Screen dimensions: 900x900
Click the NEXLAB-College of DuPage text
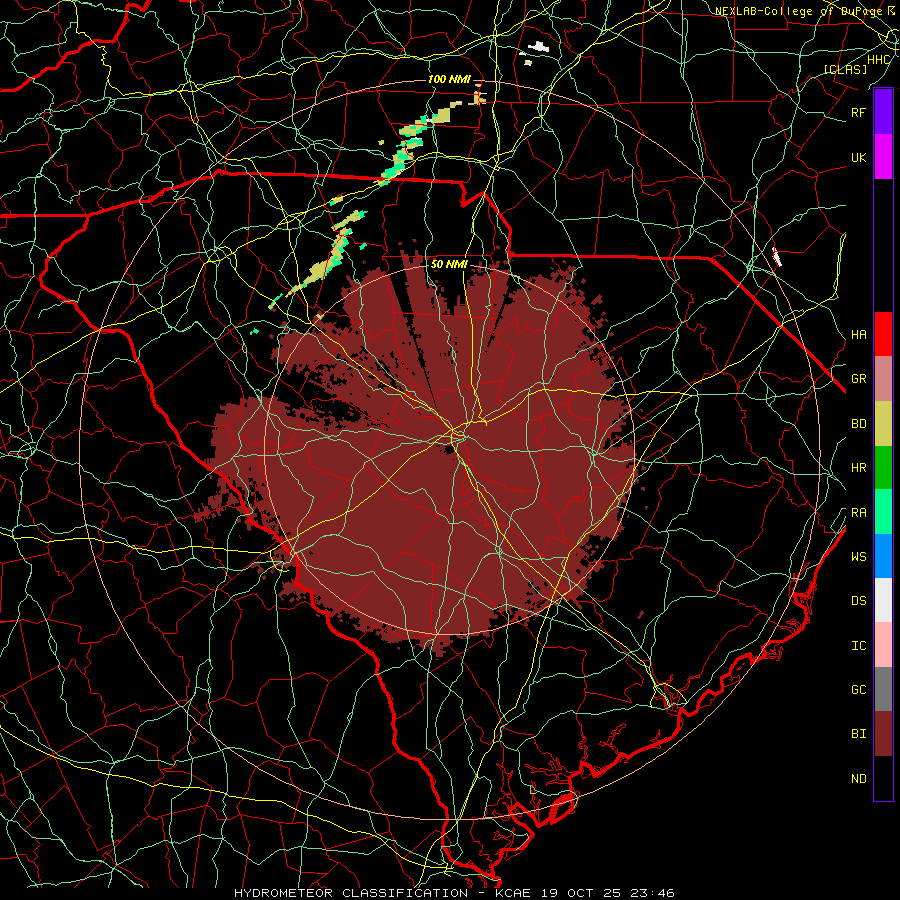[x=798, y=11]
